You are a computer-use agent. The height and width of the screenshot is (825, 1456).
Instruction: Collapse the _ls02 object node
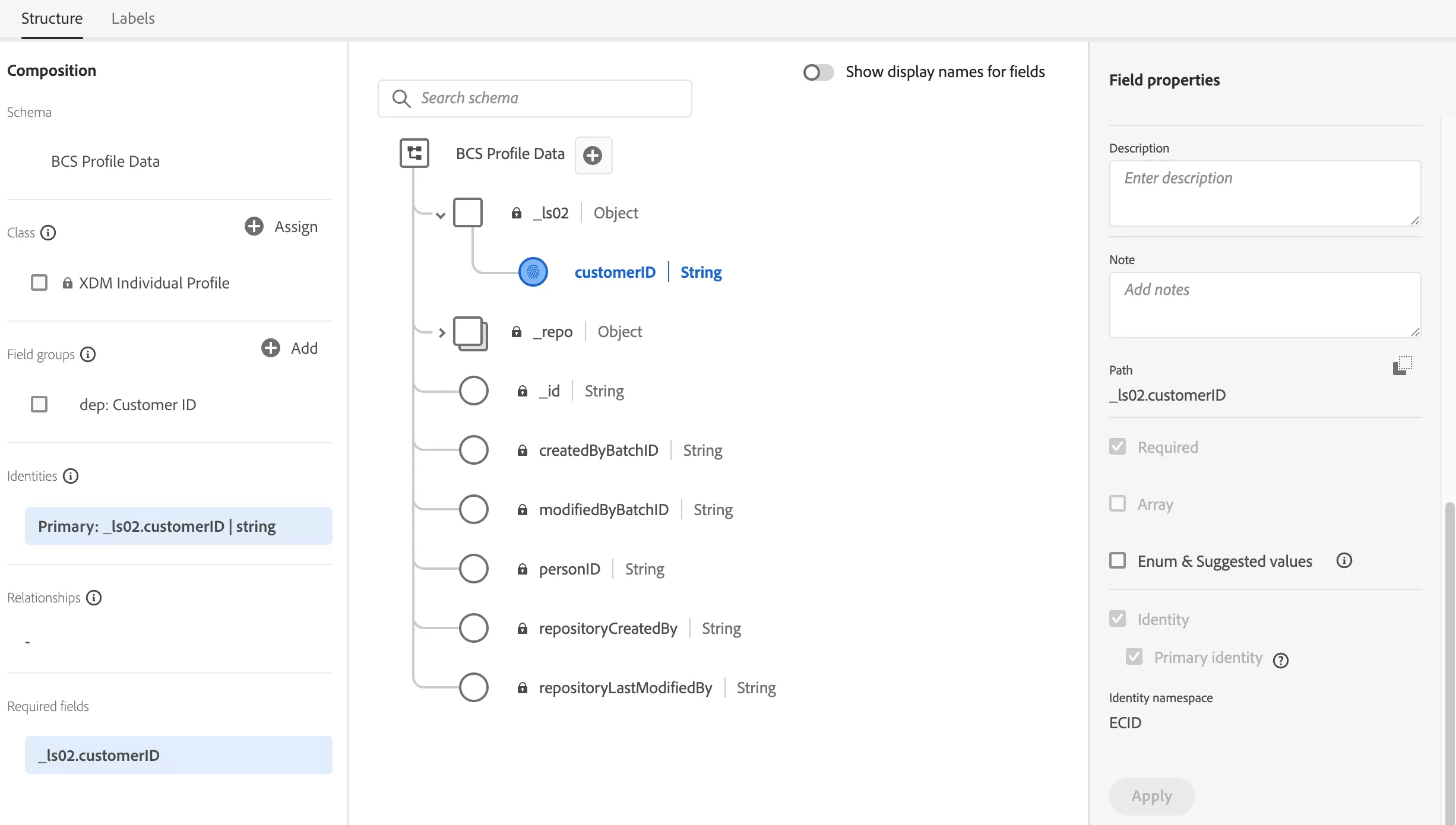440,215
